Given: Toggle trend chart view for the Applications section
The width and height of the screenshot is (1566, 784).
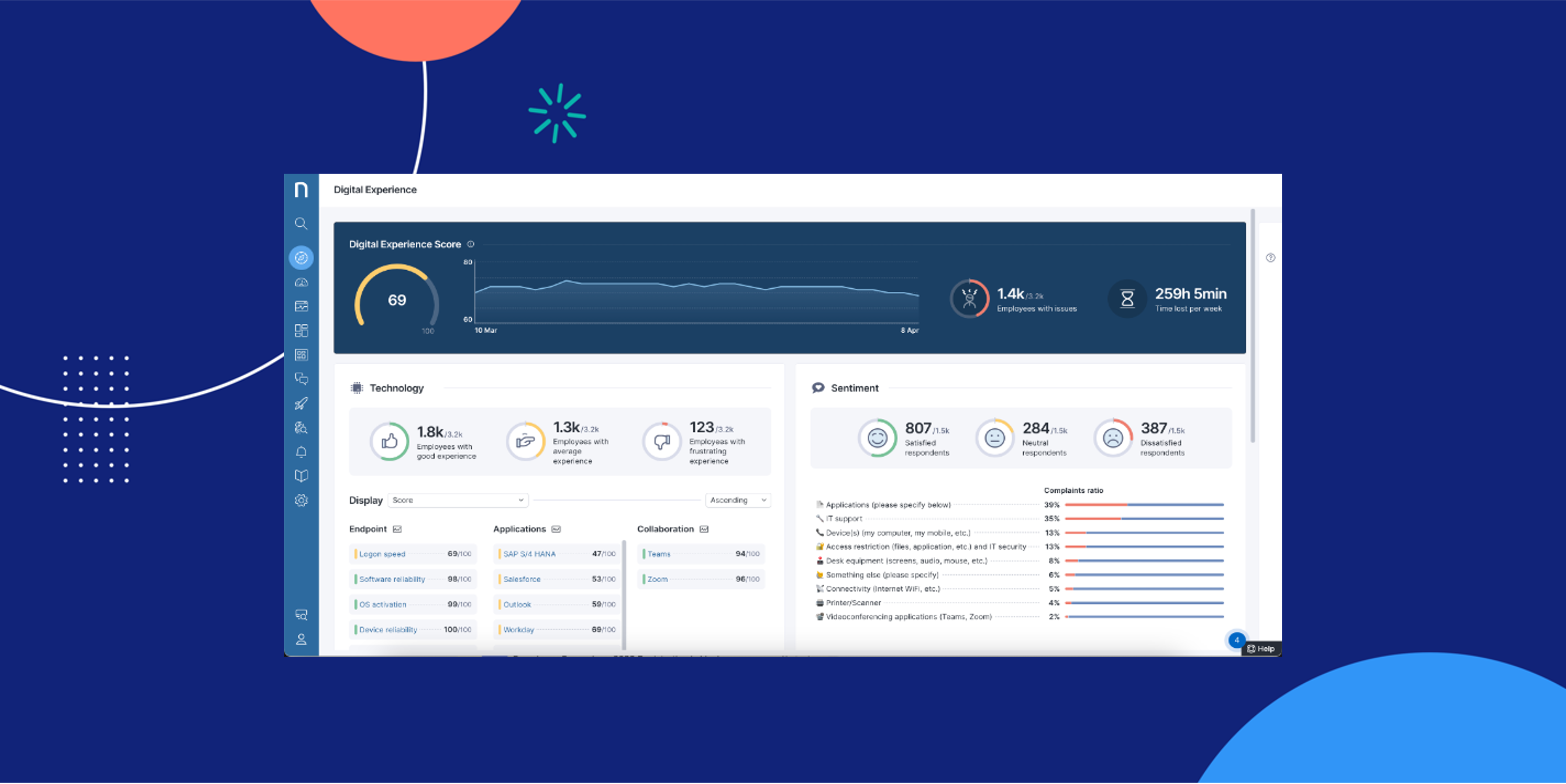Looking at the screenshot, I should click(x=556, y=529).
